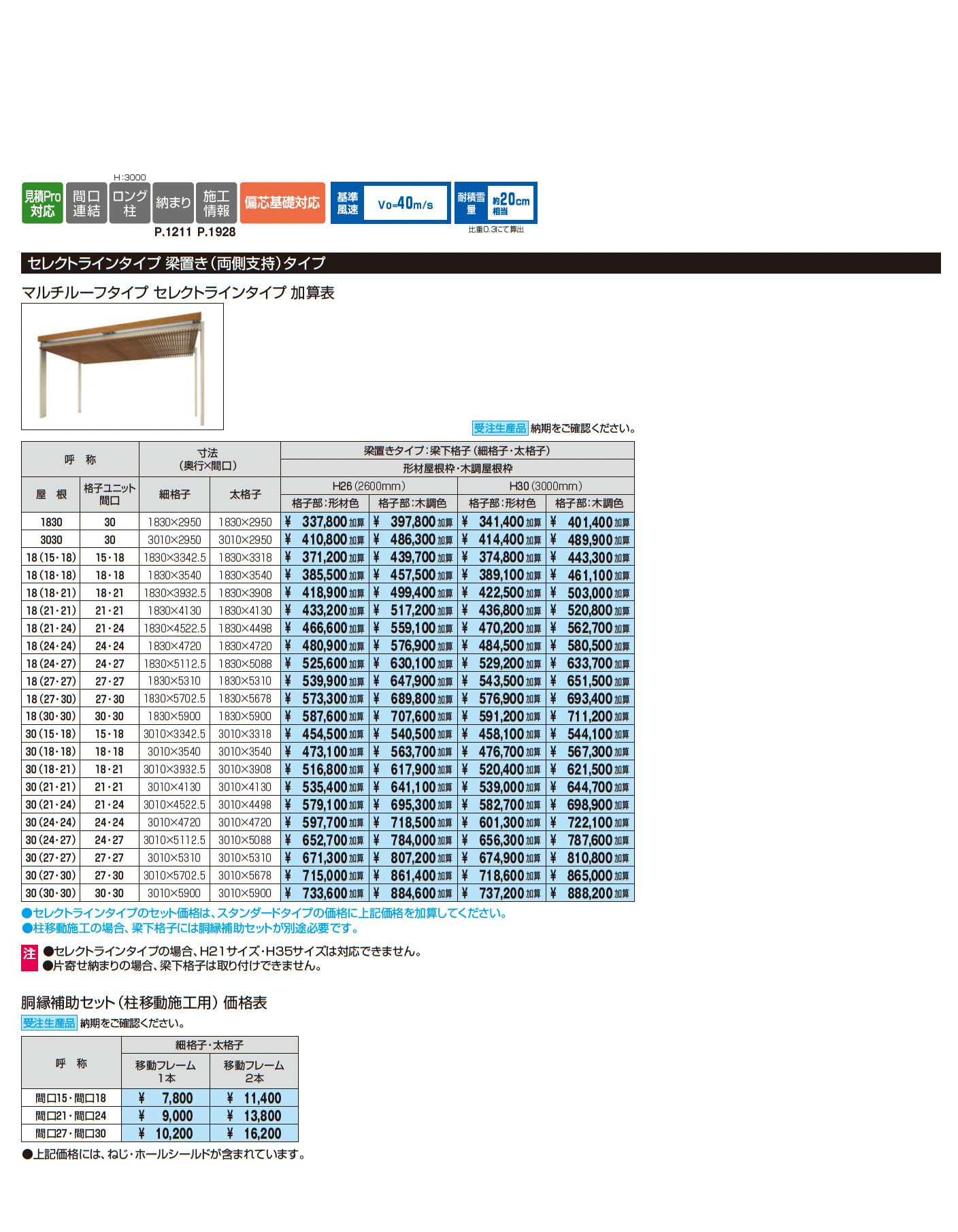Image resolution: width=958 pixels, height=1232 pixels.
Task: Open the 施工情報 badge icon
Action: [x=216, y=203]
